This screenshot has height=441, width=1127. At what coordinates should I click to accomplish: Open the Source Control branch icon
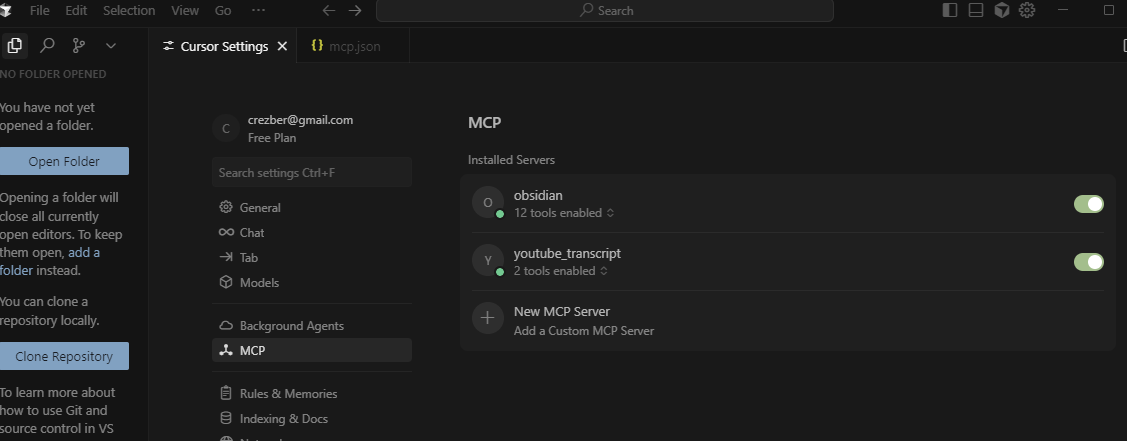point(78,46)
